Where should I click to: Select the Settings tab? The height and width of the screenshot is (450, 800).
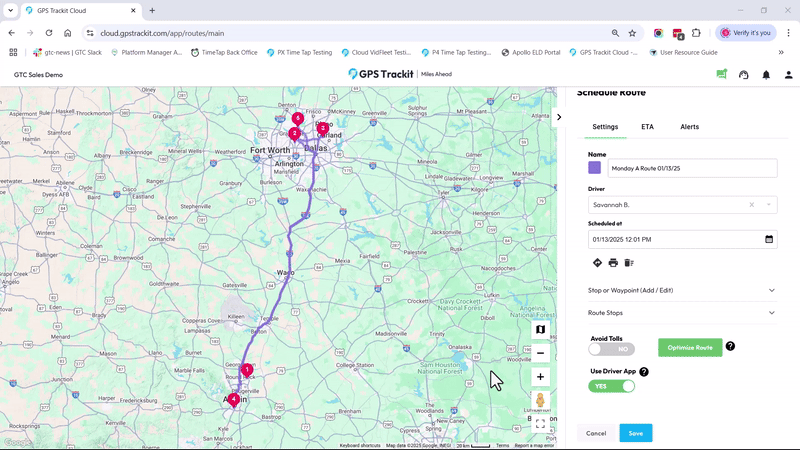tap(605, 127)
